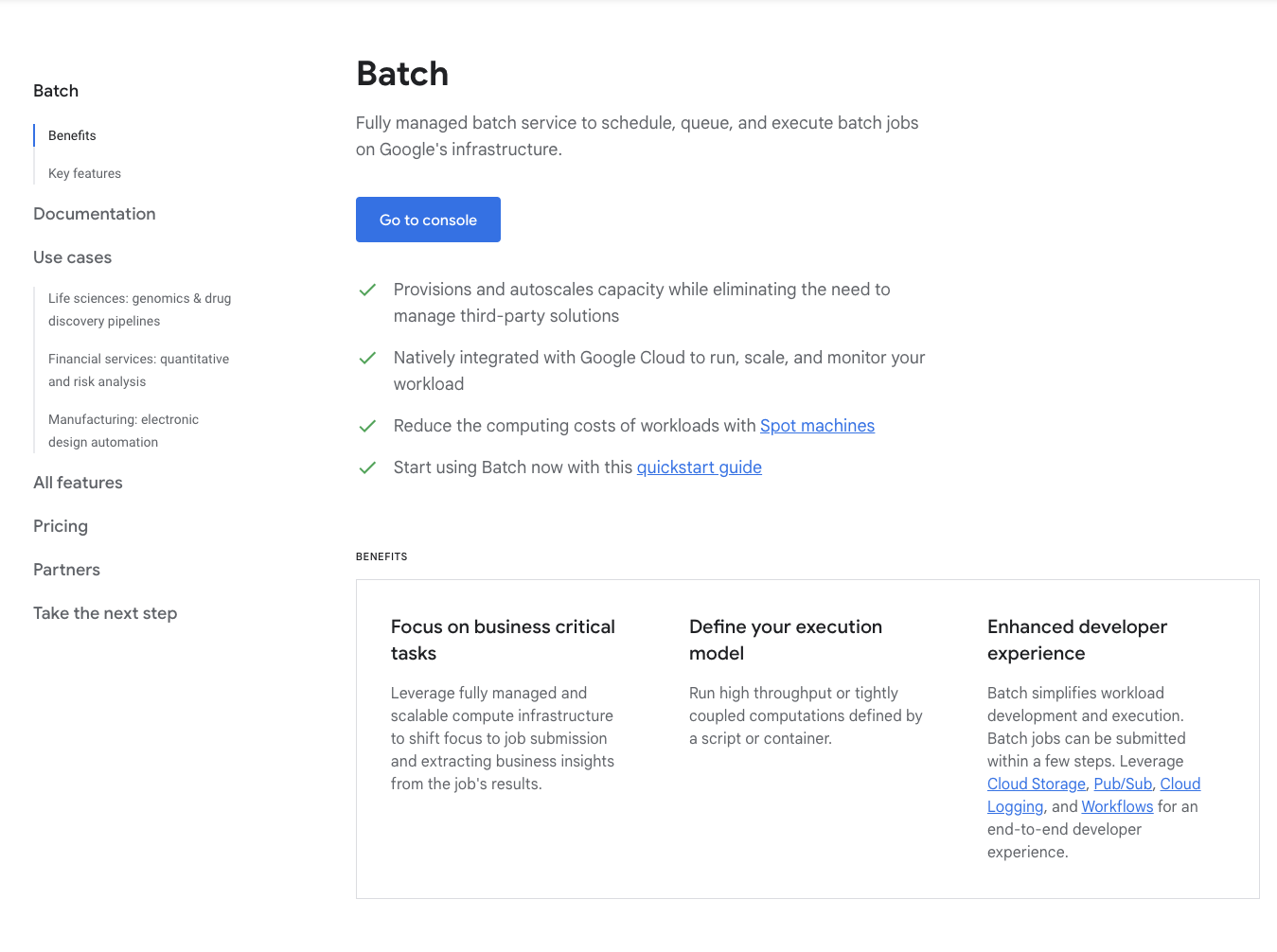Select Manufacturing electronic design automation item
The height and width of the screenshot is (952, 1277).
(123, 431)
